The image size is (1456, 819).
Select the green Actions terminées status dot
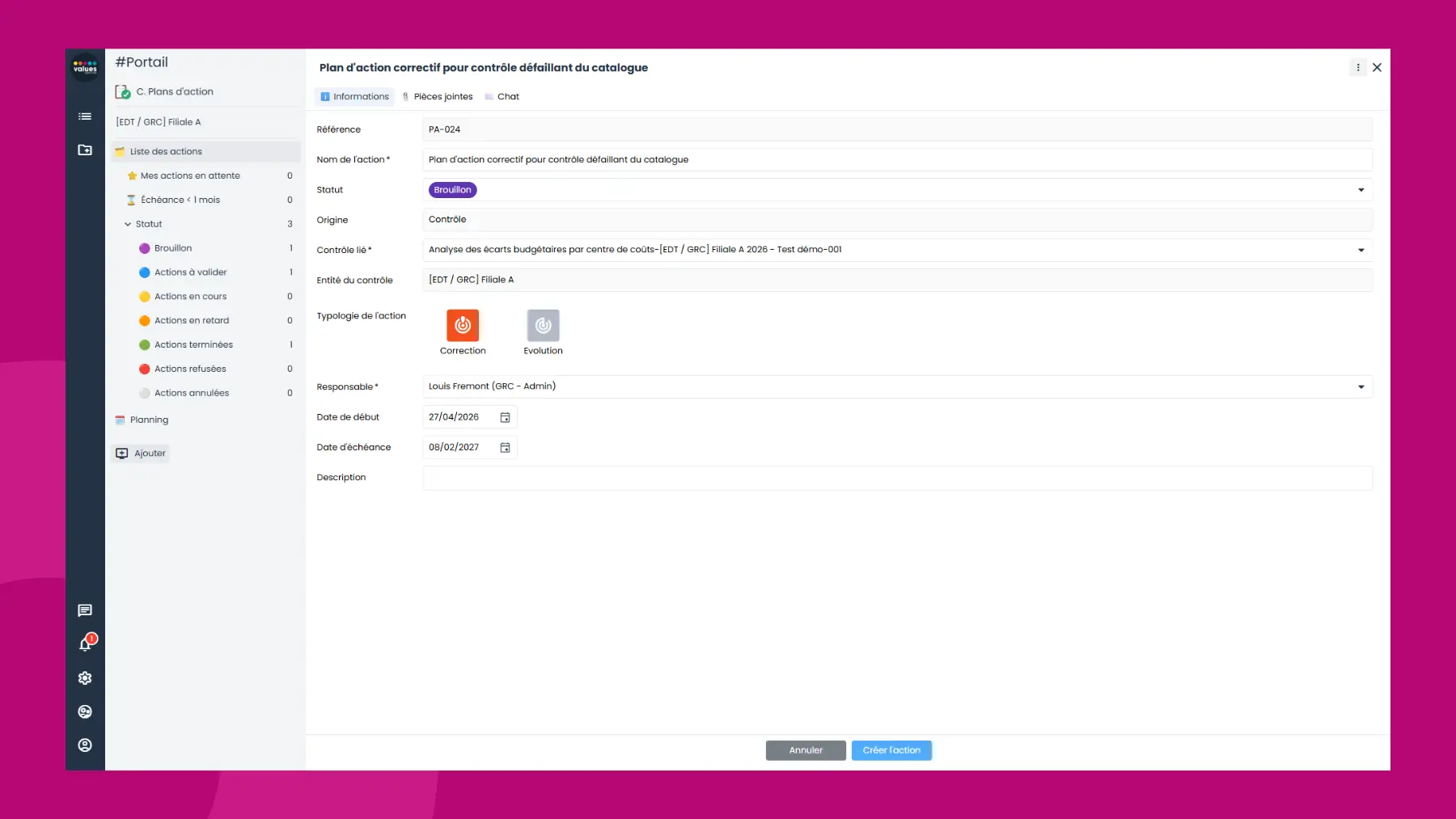(145, 344)
